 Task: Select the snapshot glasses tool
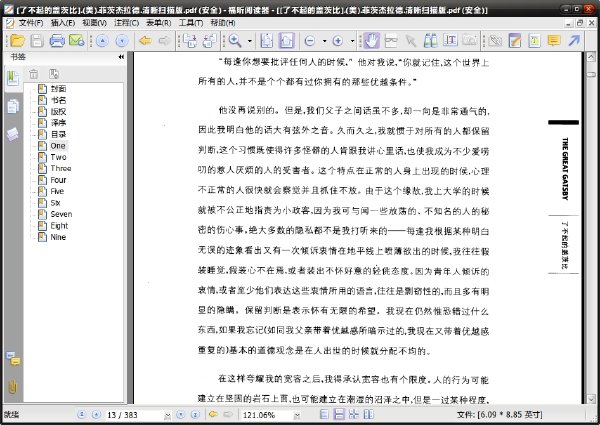pyautogui.click(x=391, y=40)
